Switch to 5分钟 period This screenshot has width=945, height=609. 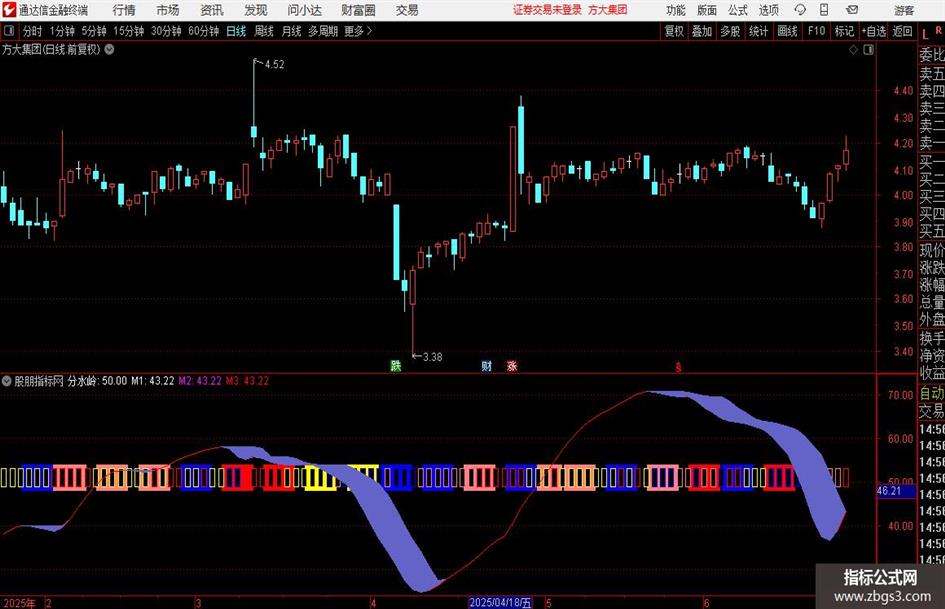click(x=94, y=31)
